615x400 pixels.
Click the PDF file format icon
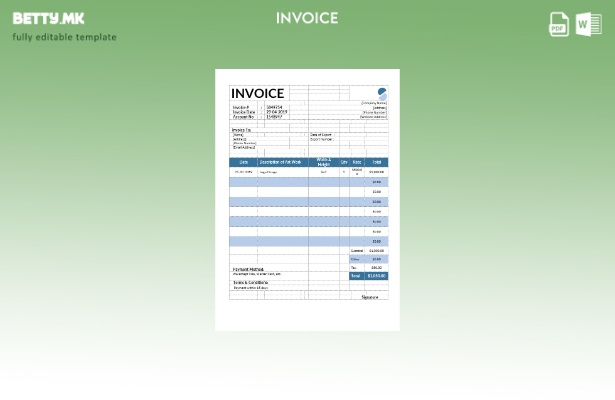[559, 25]
